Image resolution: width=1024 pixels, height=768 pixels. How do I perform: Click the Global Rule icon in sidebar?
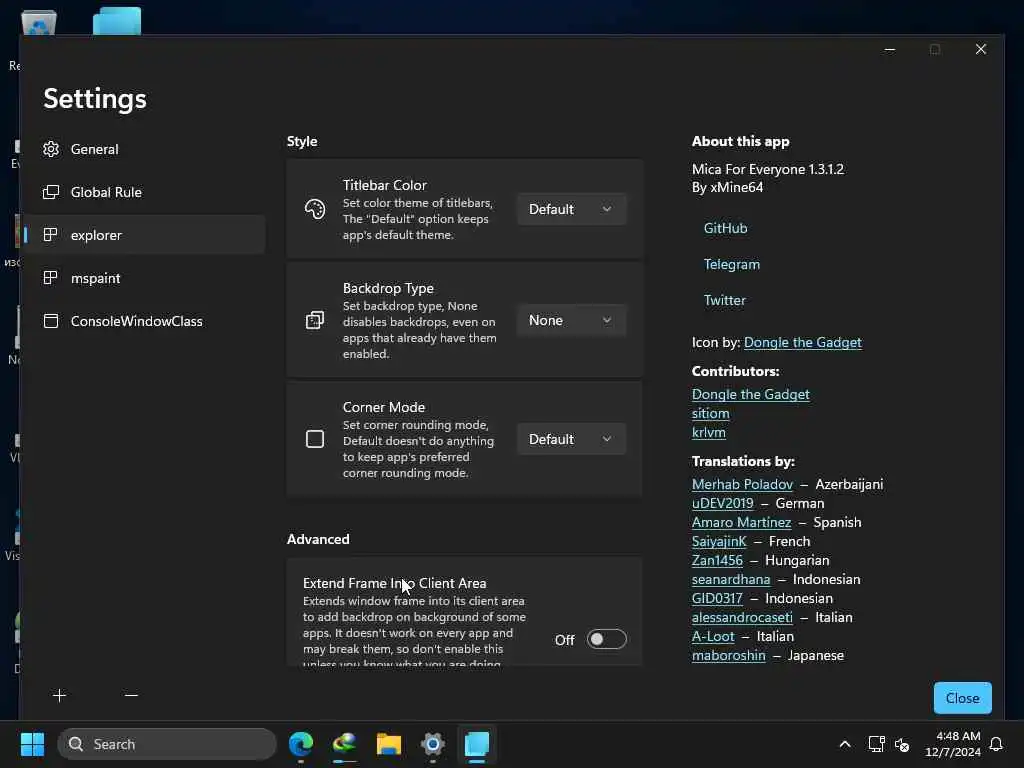click(51, 192)
